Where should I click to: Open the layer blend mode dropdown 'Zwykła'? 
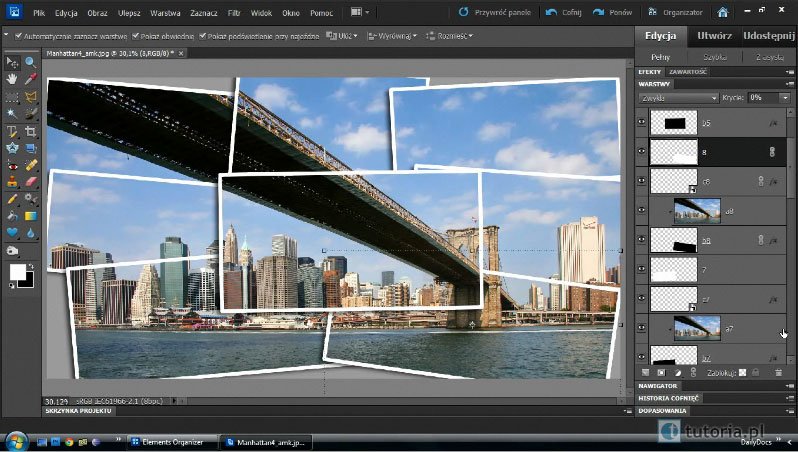tap(679, 98)
